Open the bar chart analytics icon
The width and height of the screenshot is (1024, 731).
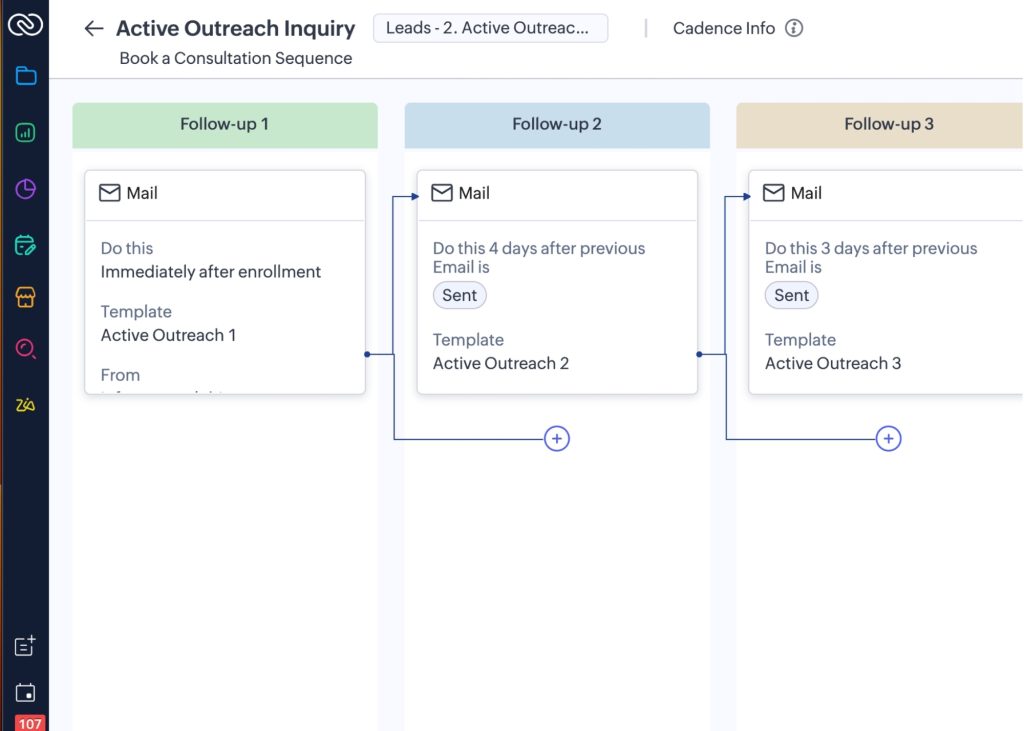(x=24, y=131)
